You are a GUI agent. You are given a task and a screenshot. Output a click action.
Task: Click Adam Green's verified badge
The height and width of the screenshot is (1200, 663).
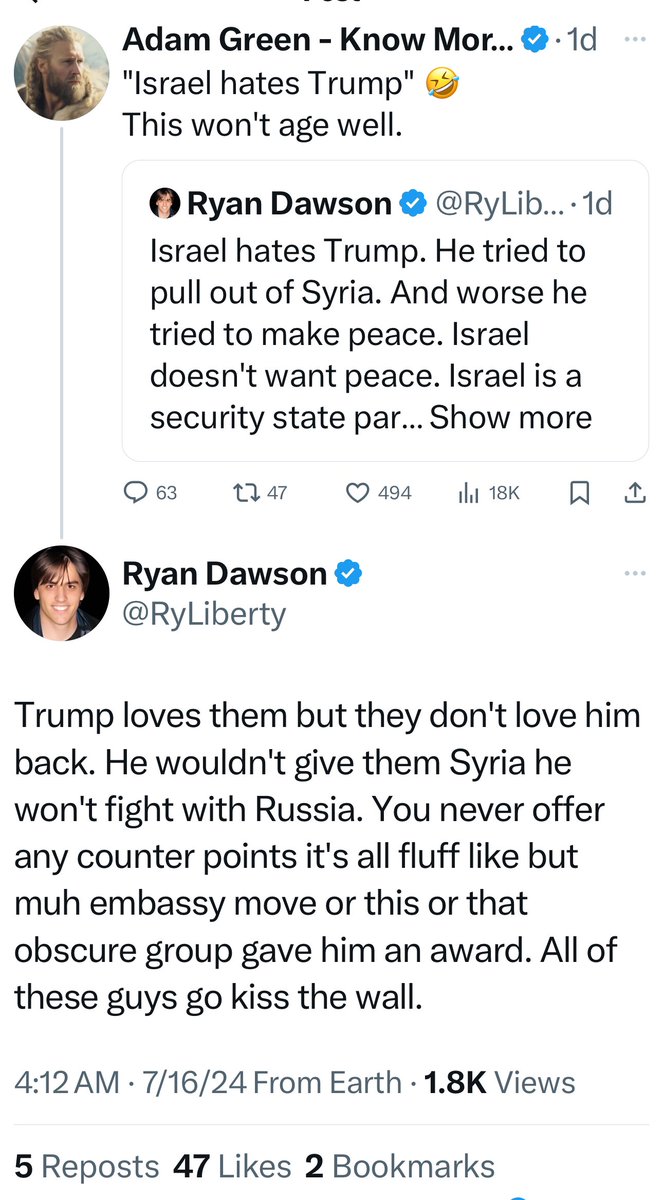(535, 40)
